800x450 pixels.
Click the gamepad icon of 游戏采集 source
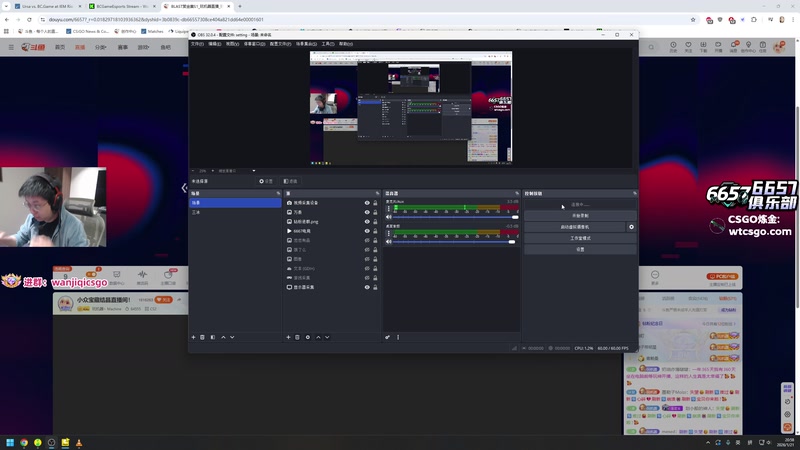click(289, 278)
